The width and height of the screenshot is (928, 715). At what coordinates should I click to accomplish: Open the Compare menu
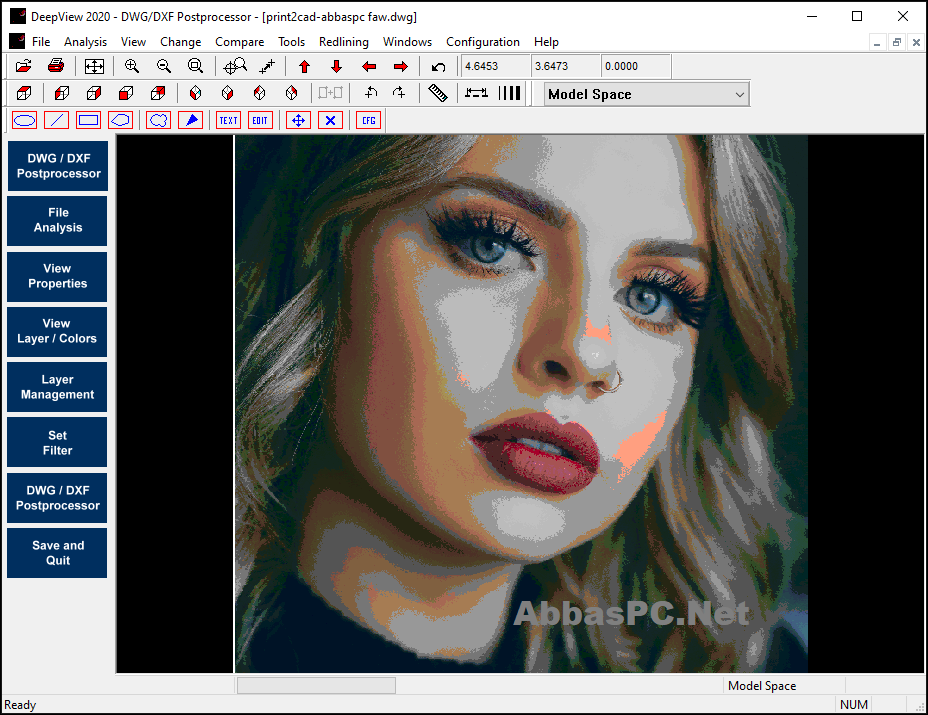coord(239,42)
